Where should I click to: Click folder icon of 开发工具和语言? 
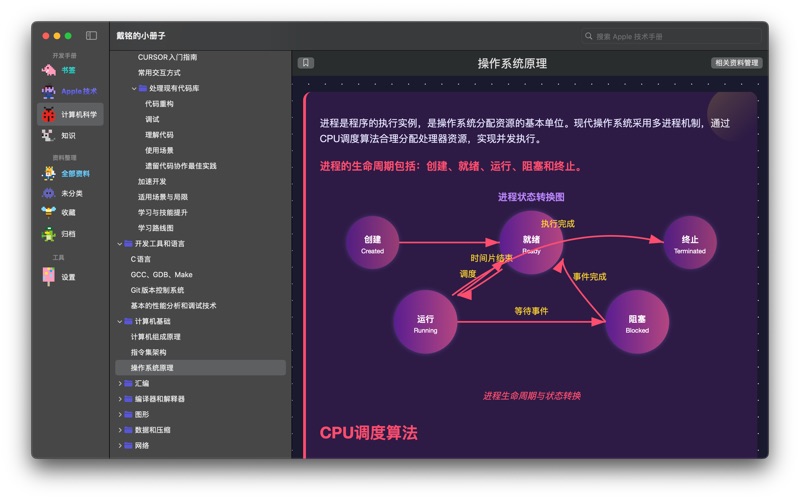point(129,243)
